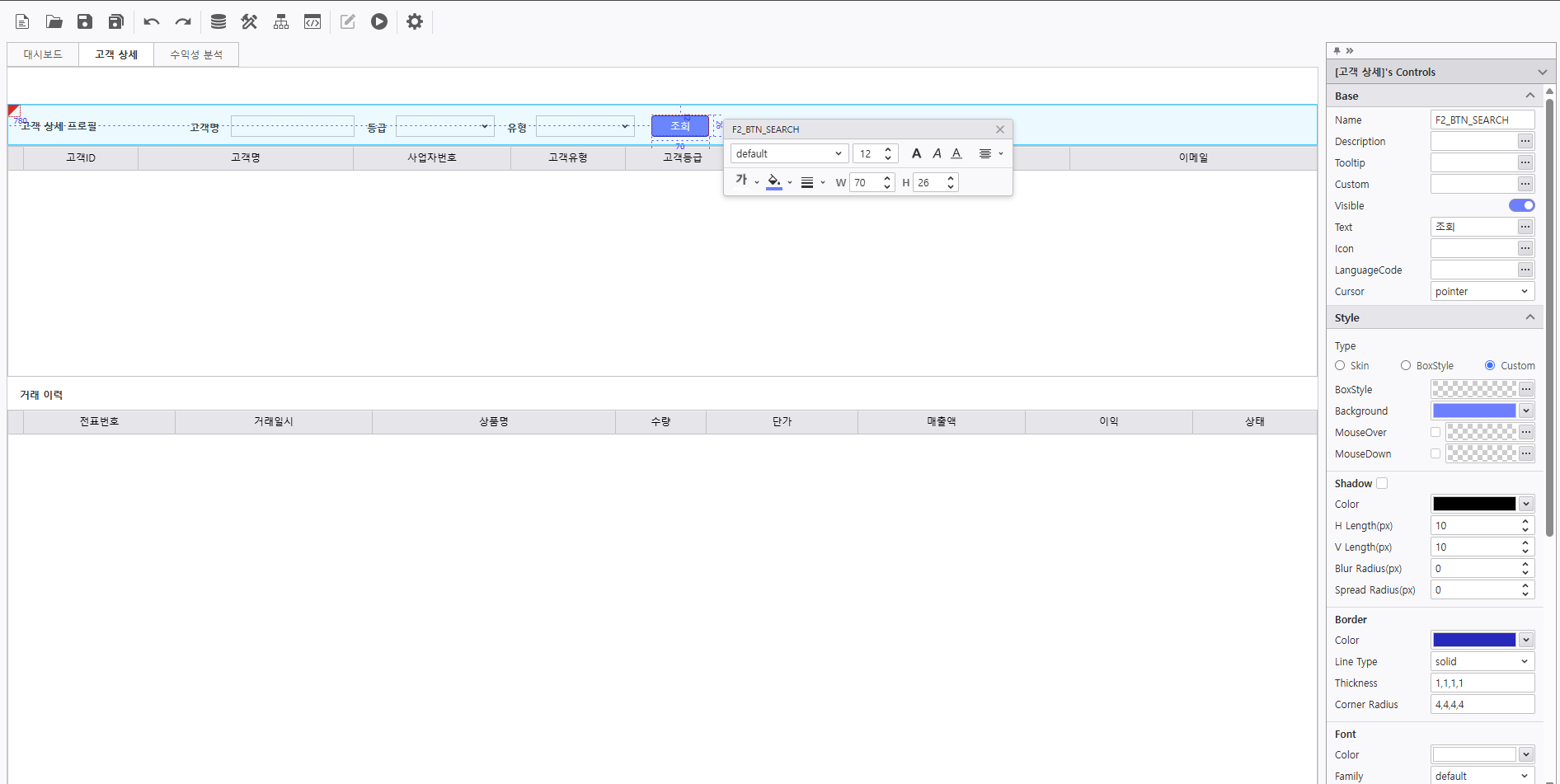Click the Thickness input field
This screenshot has width=1560, height=784.
coord(1482,683)
